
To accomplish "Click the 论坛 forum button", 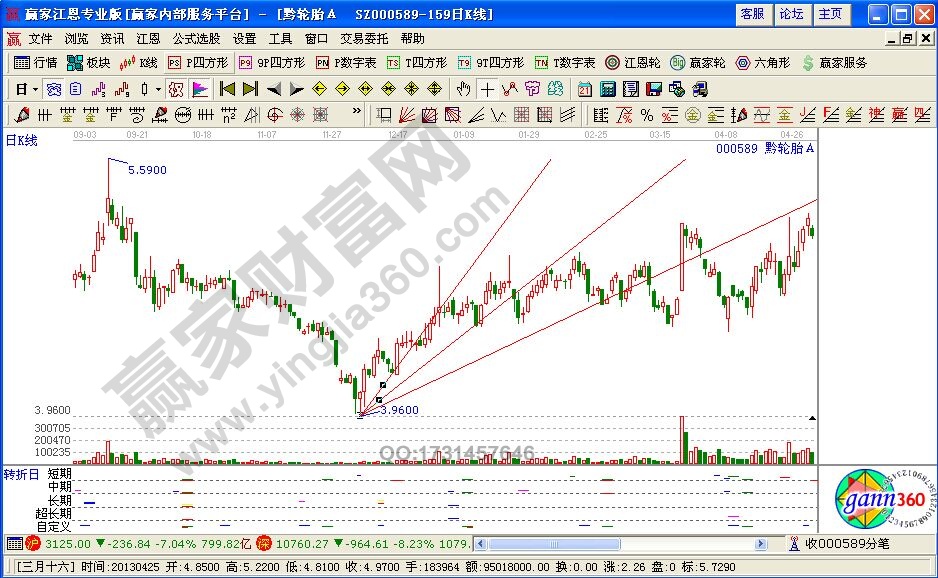I will (791, 14).
